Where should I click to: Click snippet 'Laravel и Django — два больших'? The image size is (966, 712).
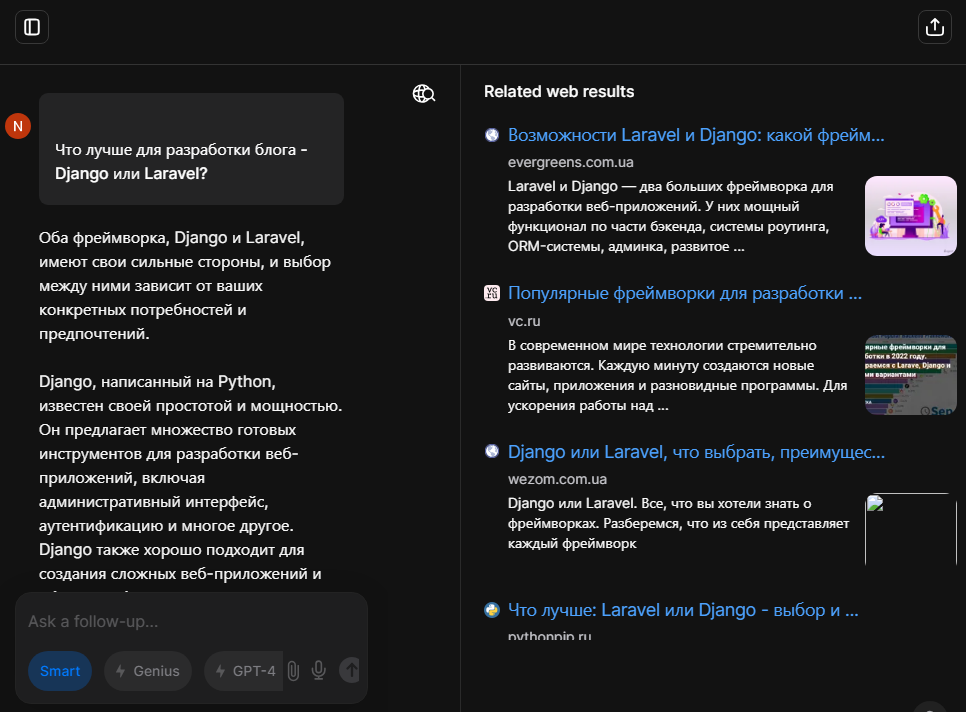[670, 216]
